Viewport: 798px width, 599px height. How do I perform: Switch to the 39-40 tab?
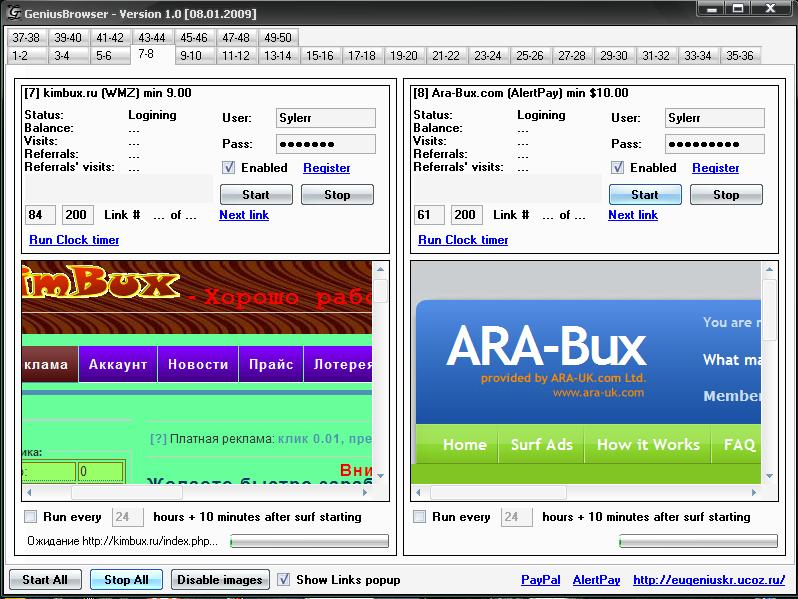tap(68, 38)
